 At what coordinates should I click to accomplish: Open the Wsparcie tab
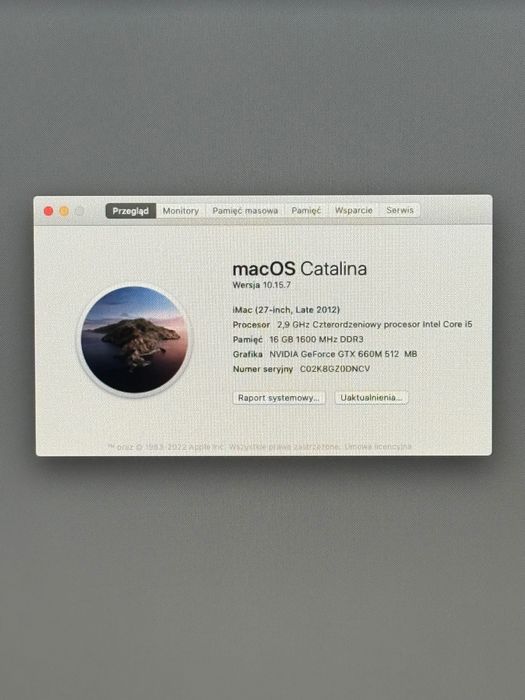tap(354, 210)
